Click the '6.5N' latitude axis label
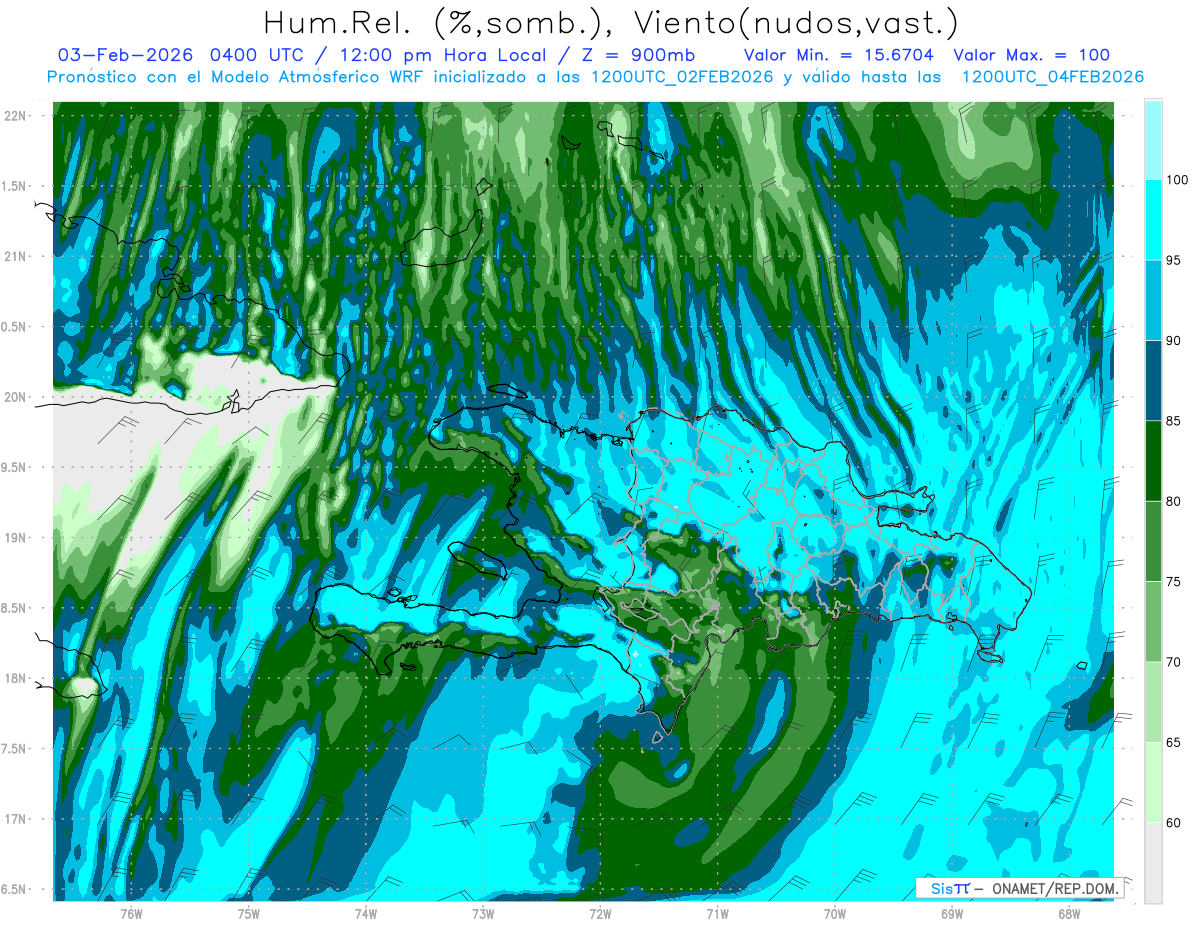This screenshot has width=1200, height=927. [15, 889]
